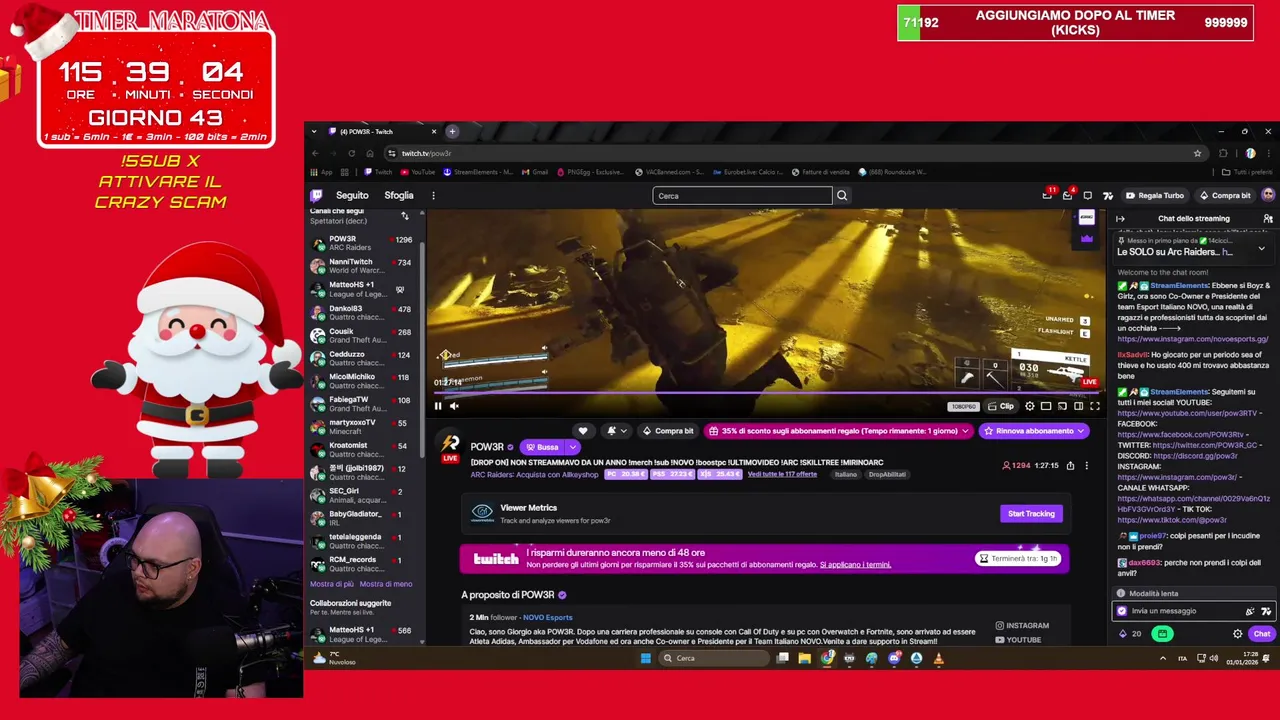Click the green channel points icon
This screenshot has height=720, width=1280.
(x=1162, y=634)
